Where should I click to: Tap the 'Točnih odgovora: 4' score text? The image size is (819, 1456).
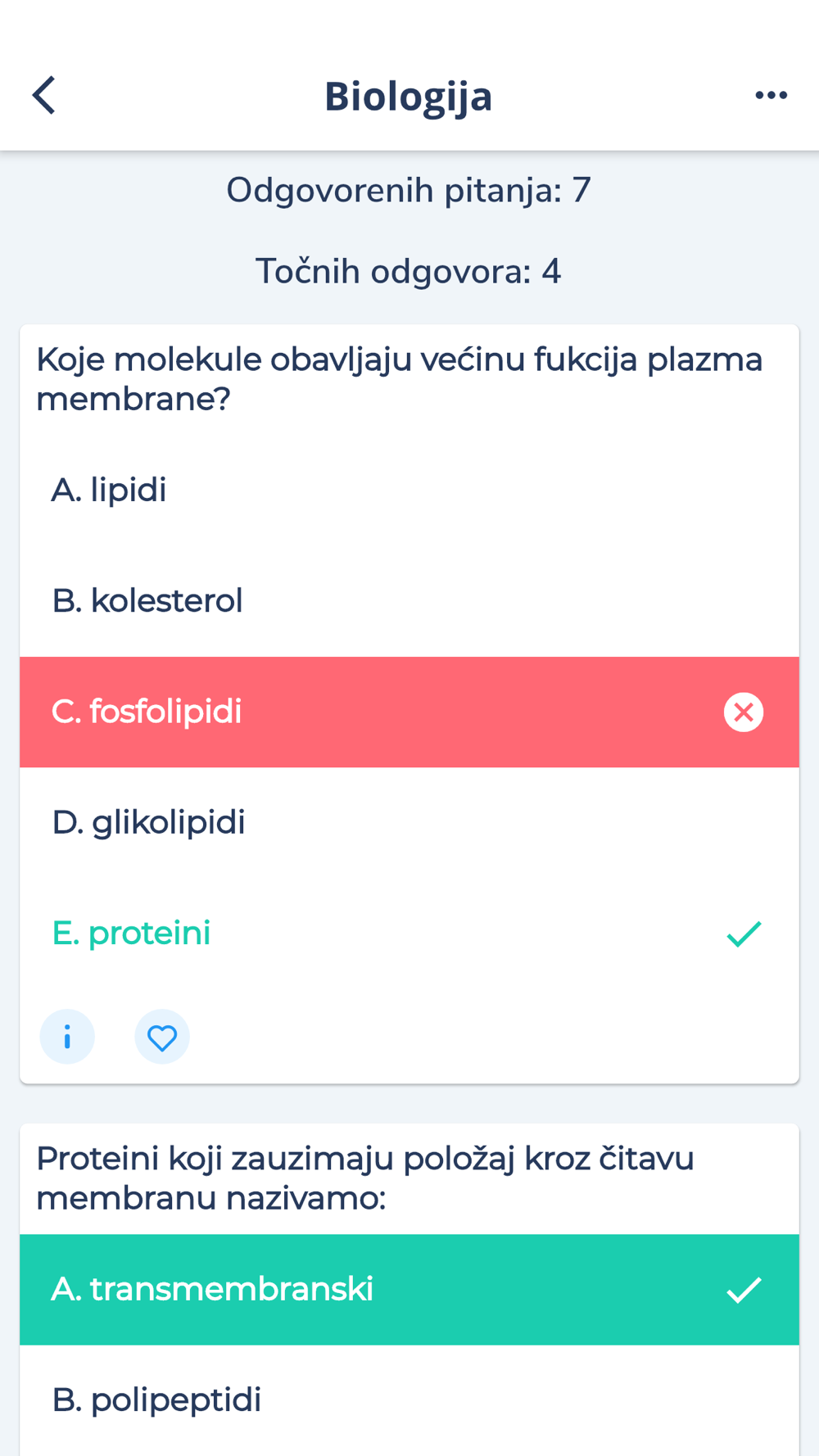click(409, 271)
